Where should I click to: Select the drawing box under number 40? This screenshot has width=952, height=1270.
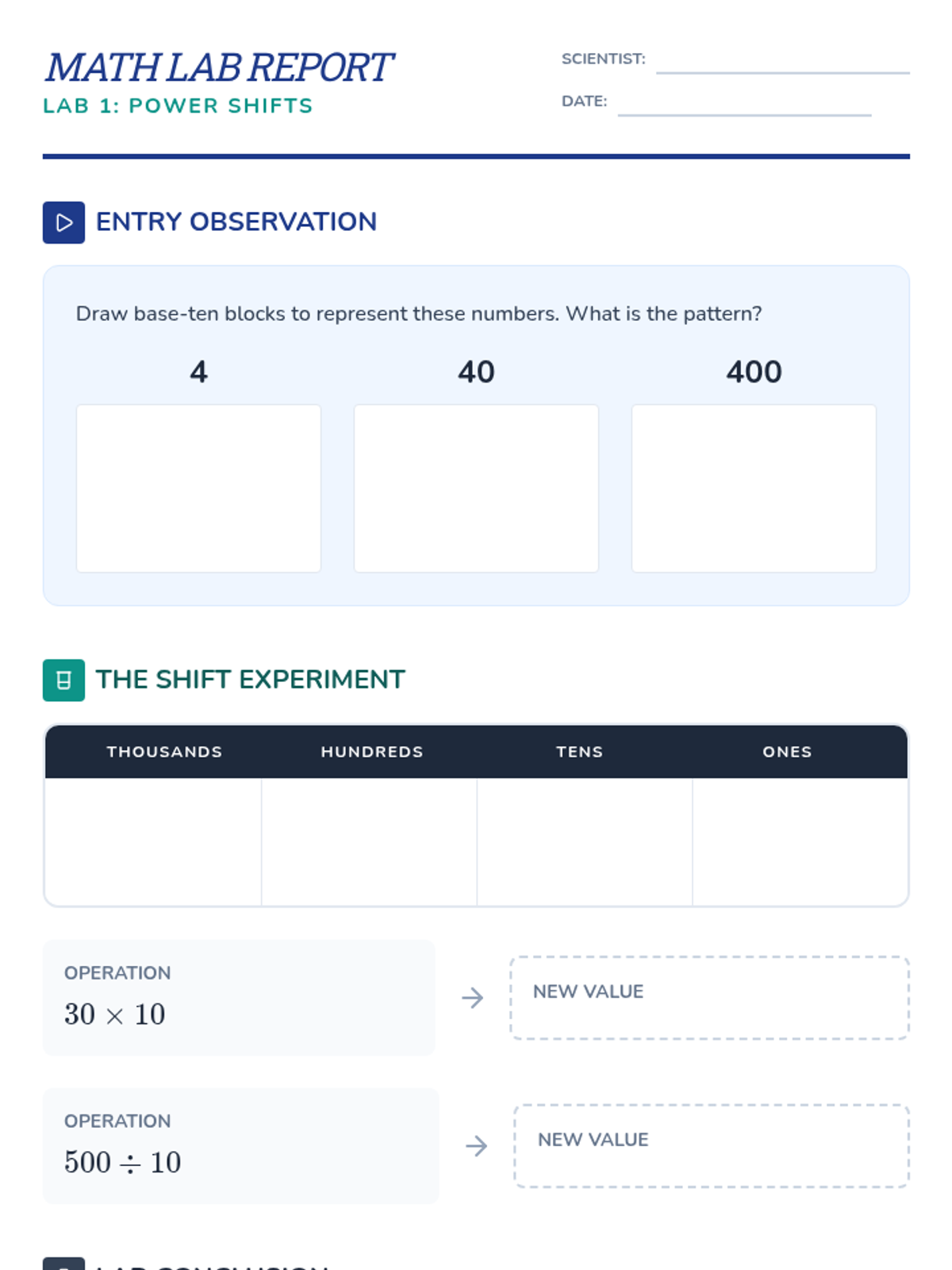(476, 488)
